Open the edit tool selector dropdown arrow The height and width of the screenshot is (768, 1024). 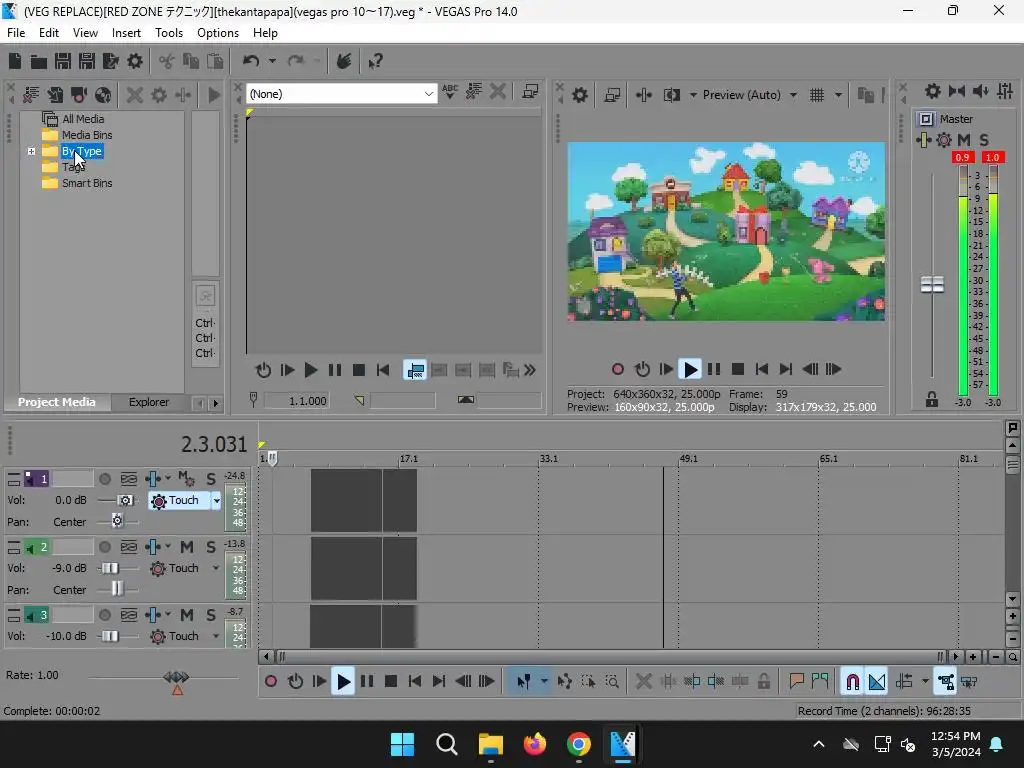544,682
